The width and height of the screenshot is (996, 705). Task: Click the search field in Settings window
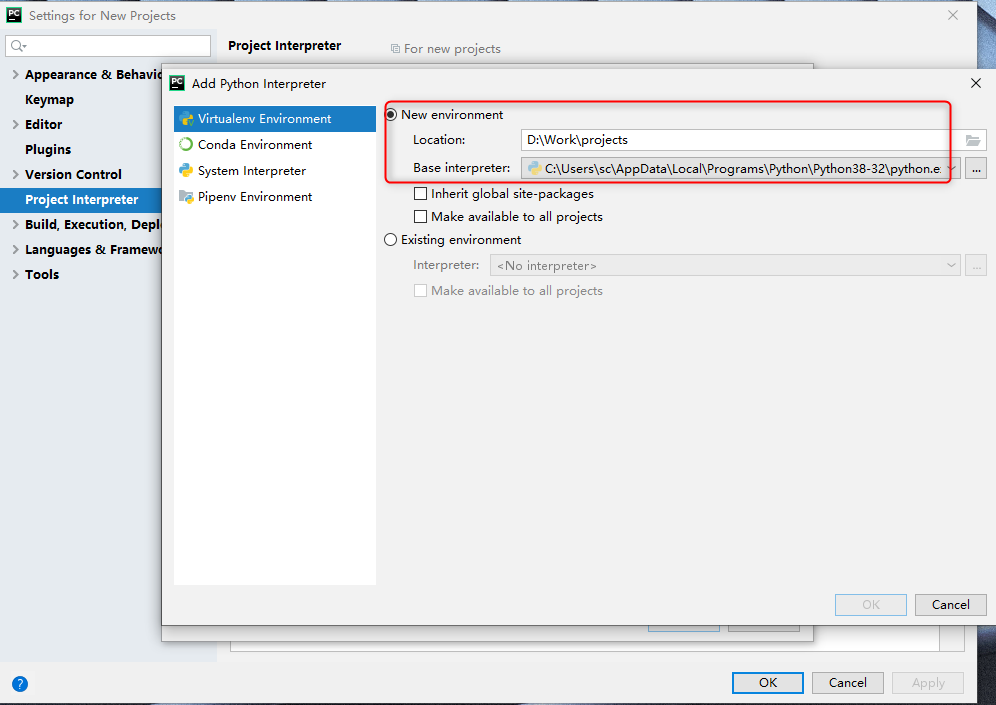pyautogui.click(x=108, y=46)
